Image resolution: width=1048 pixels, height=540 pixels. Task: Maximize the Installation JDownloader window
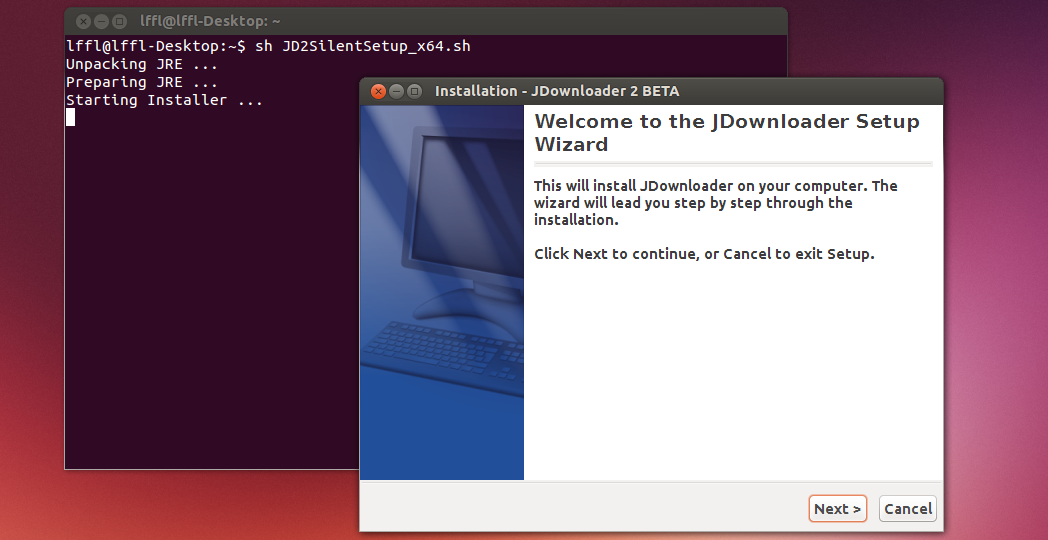414,92
